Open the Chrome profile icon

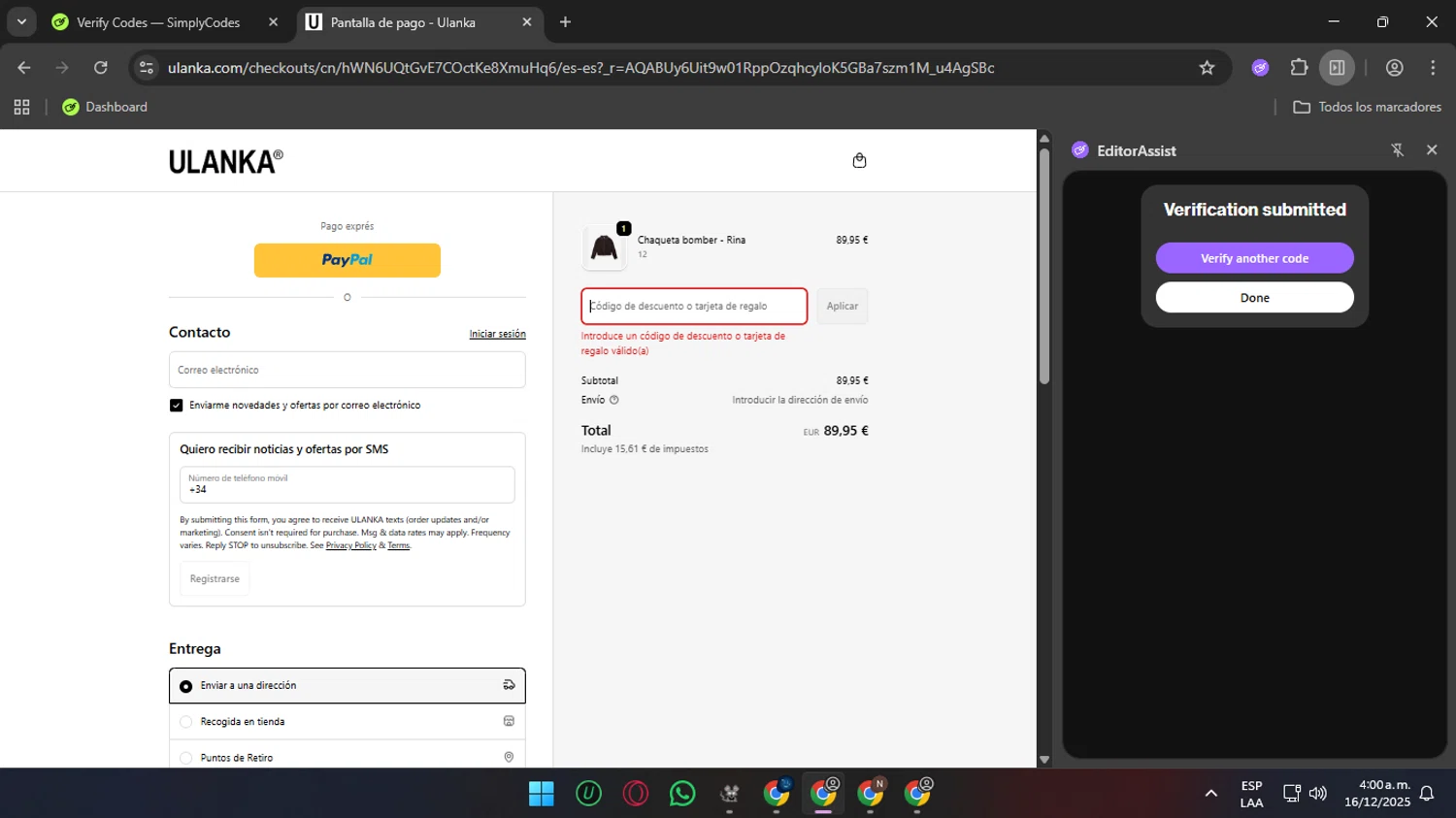click(x=1394, y=67)
